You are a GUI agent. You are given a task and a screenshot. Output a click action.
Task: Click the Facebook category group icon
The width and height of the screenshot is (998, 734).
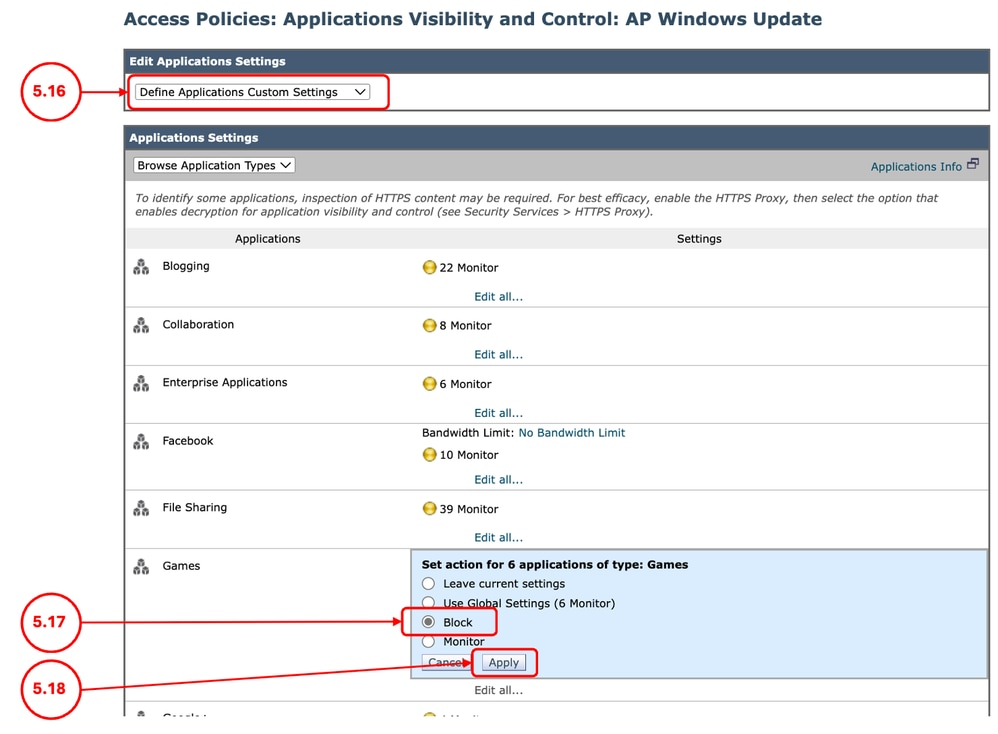click(x=140, y=440)
